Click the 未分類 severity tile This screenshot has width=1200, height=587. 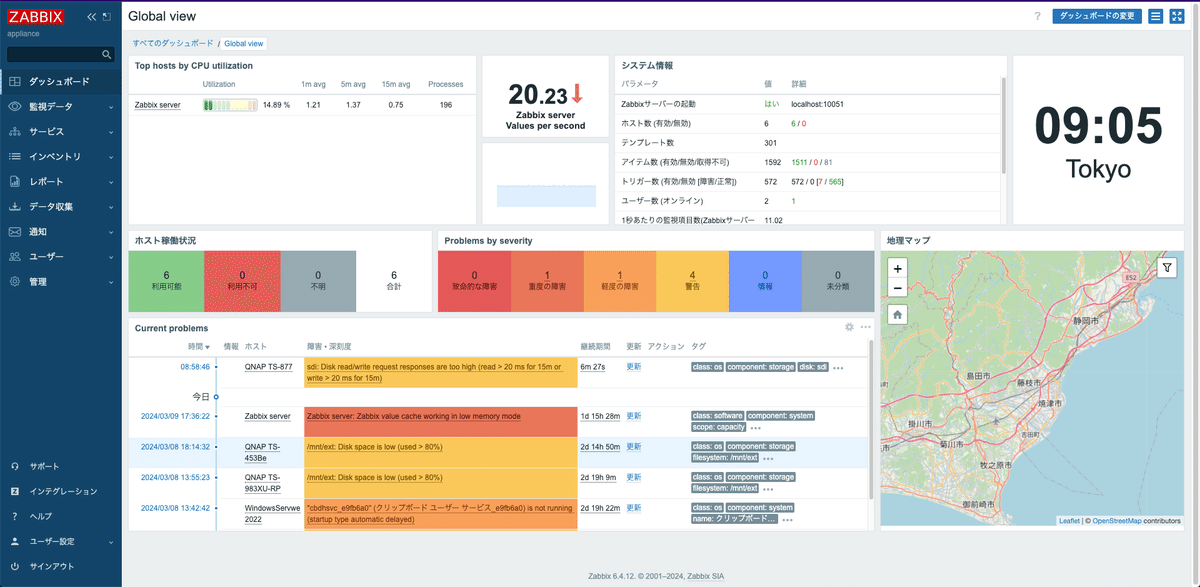pos(838,280)
